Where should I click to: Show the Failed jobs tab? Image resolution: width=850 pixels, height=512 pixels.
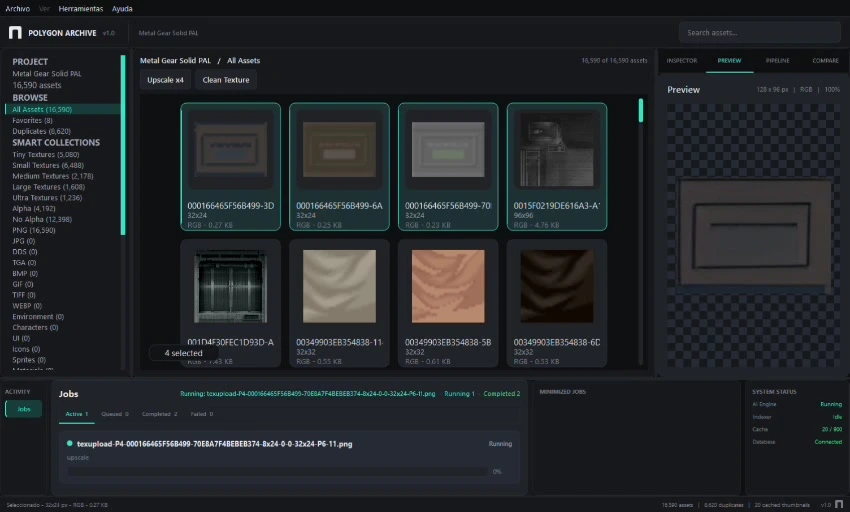(202, 414)
